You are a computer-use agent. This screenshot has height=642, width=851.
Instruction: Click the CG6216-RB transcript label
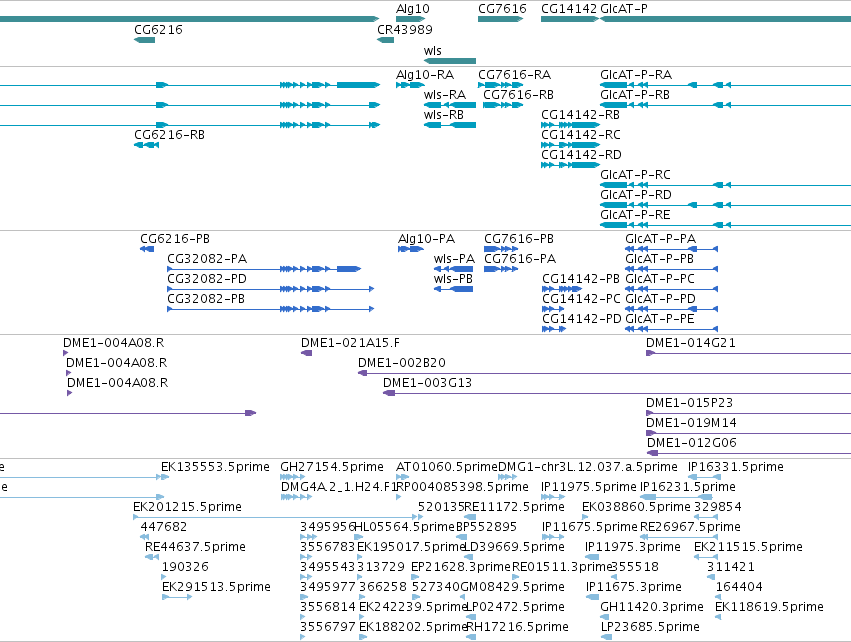169,135
